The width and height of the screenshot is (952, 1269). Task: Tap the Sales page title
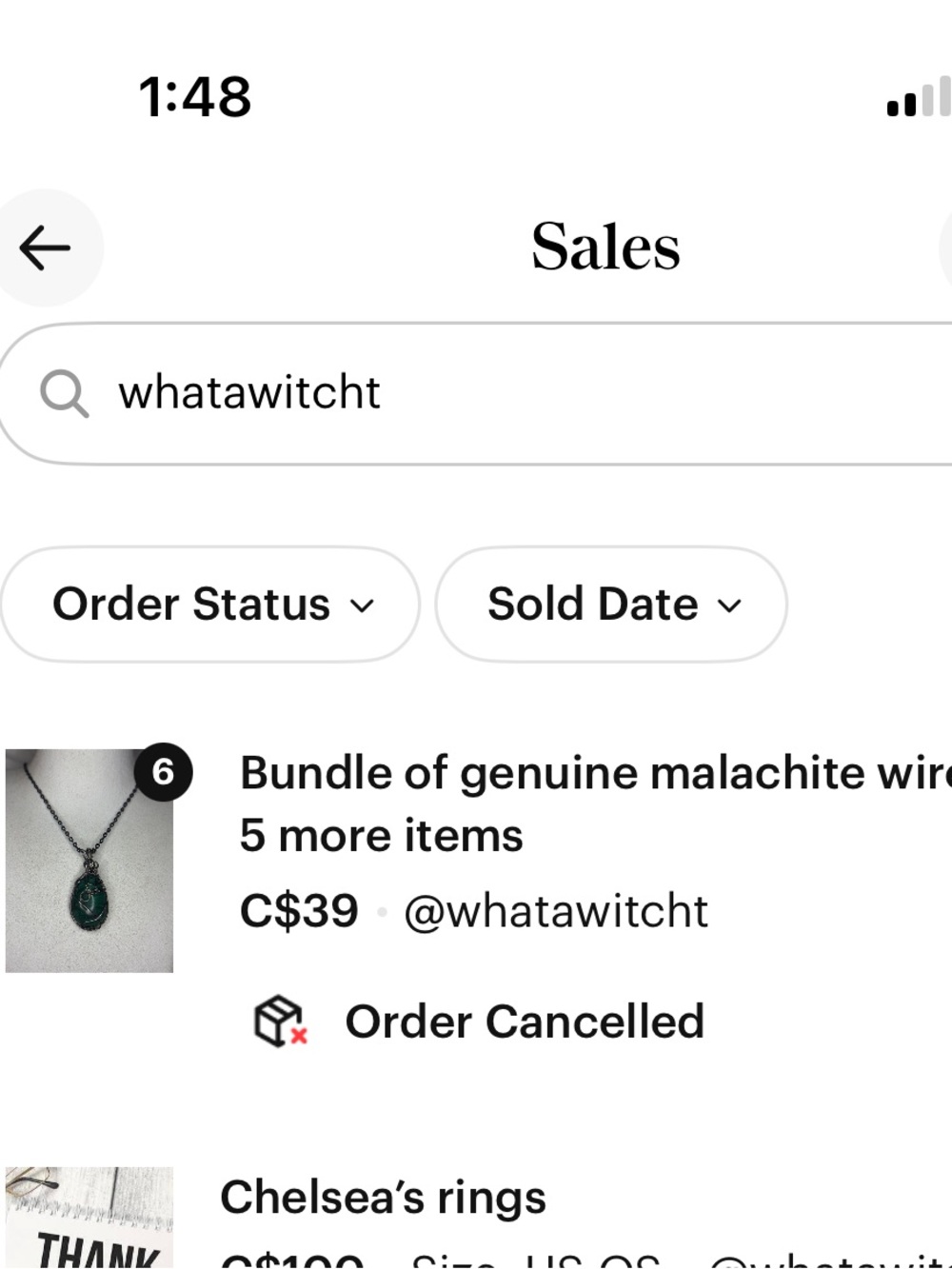click(x=605, y=247)
